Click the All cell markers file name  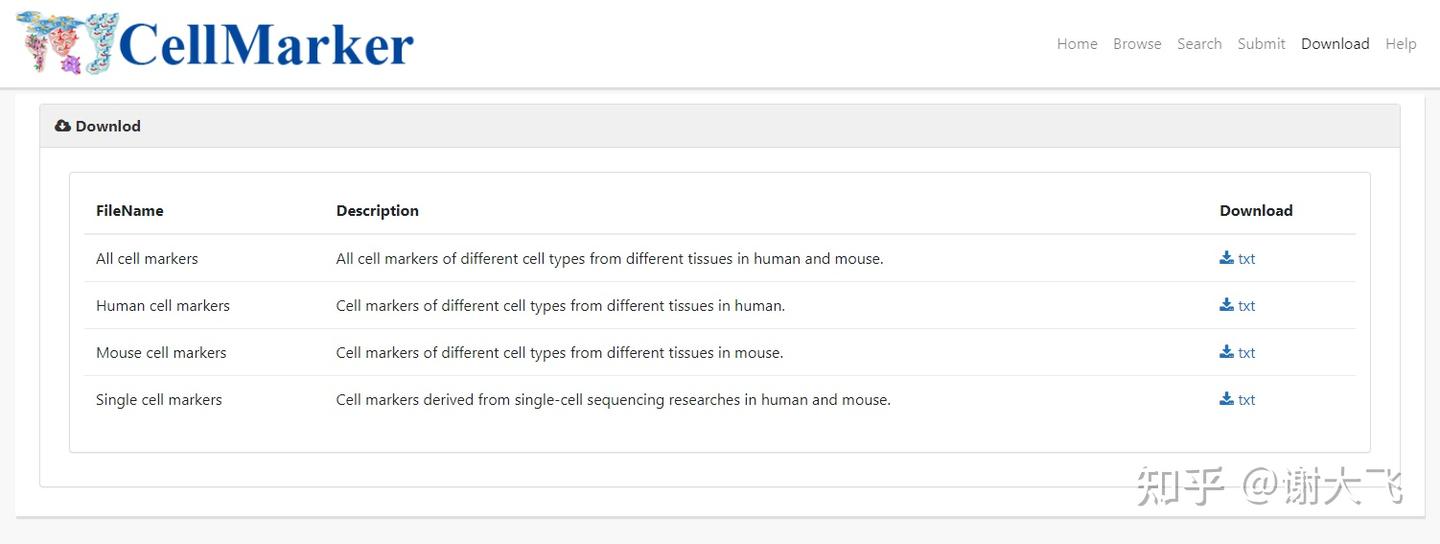[x=147, y=259]
